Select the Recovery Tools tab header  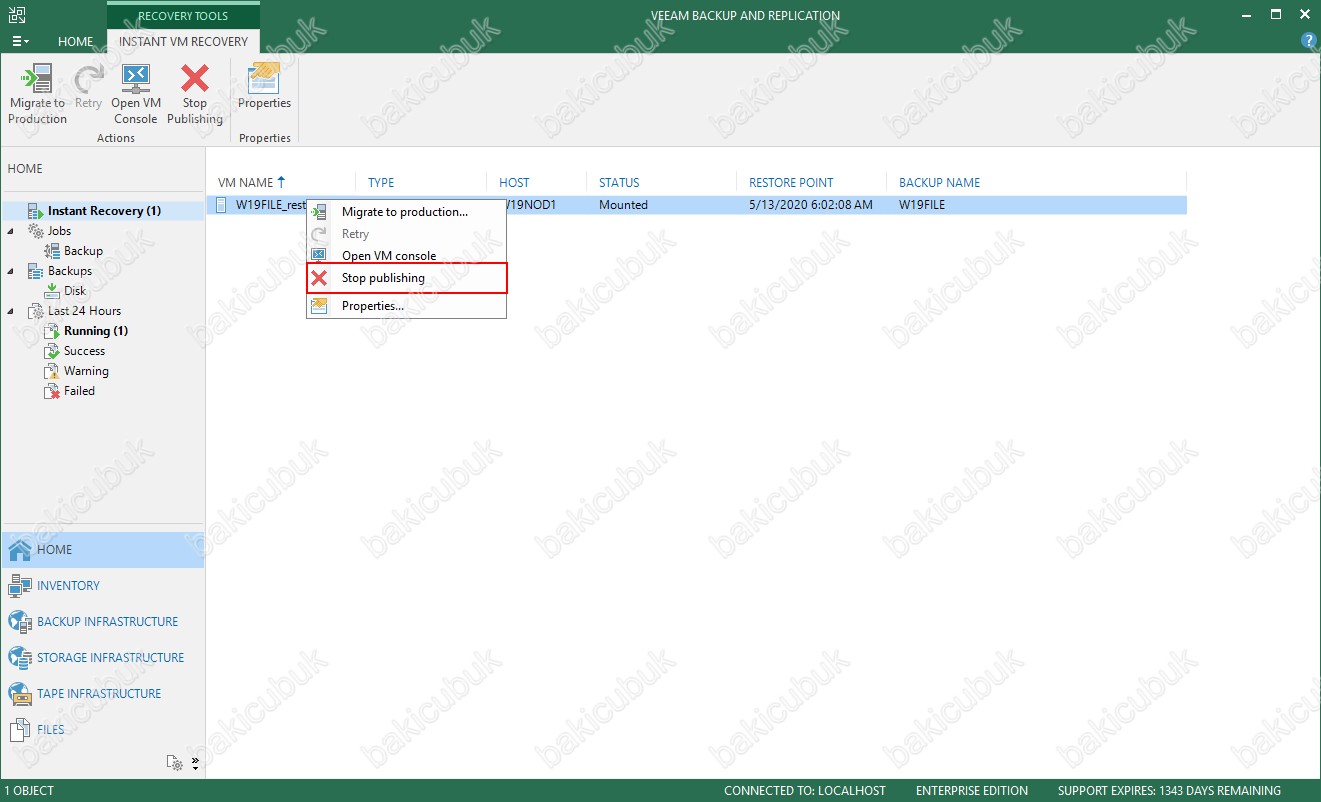[183, 16]
